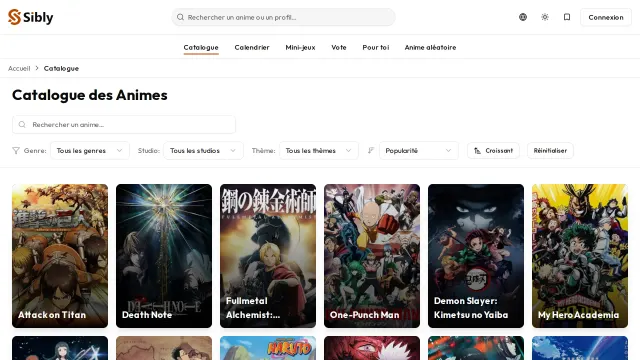Click the Studio: filter label
Image resolution: width=640 pixels, height=360 pixels.
[x=149, y=151]
